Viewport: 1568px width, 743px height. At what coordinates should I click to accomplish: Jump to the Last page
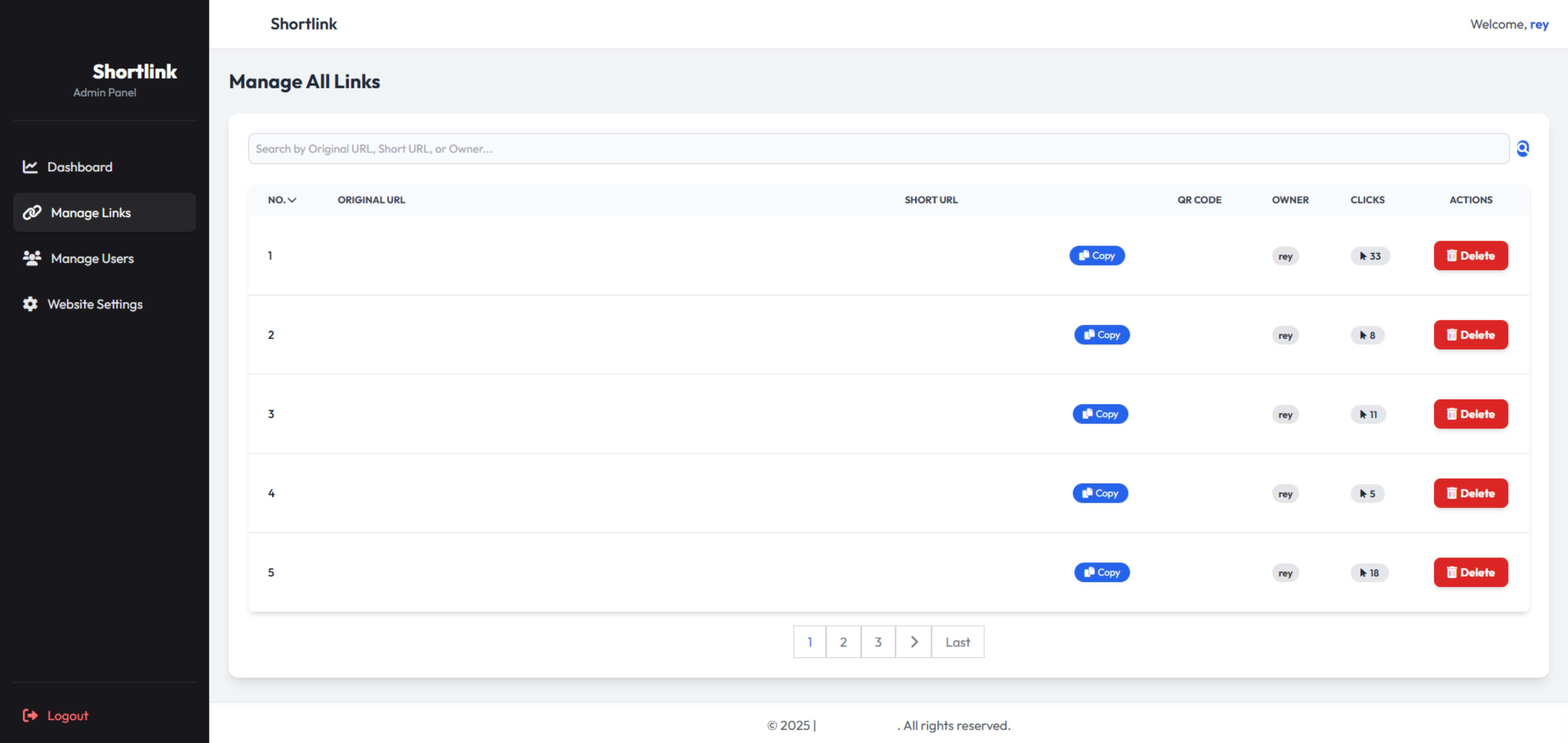pyautogui.click(x=957, y=642)
